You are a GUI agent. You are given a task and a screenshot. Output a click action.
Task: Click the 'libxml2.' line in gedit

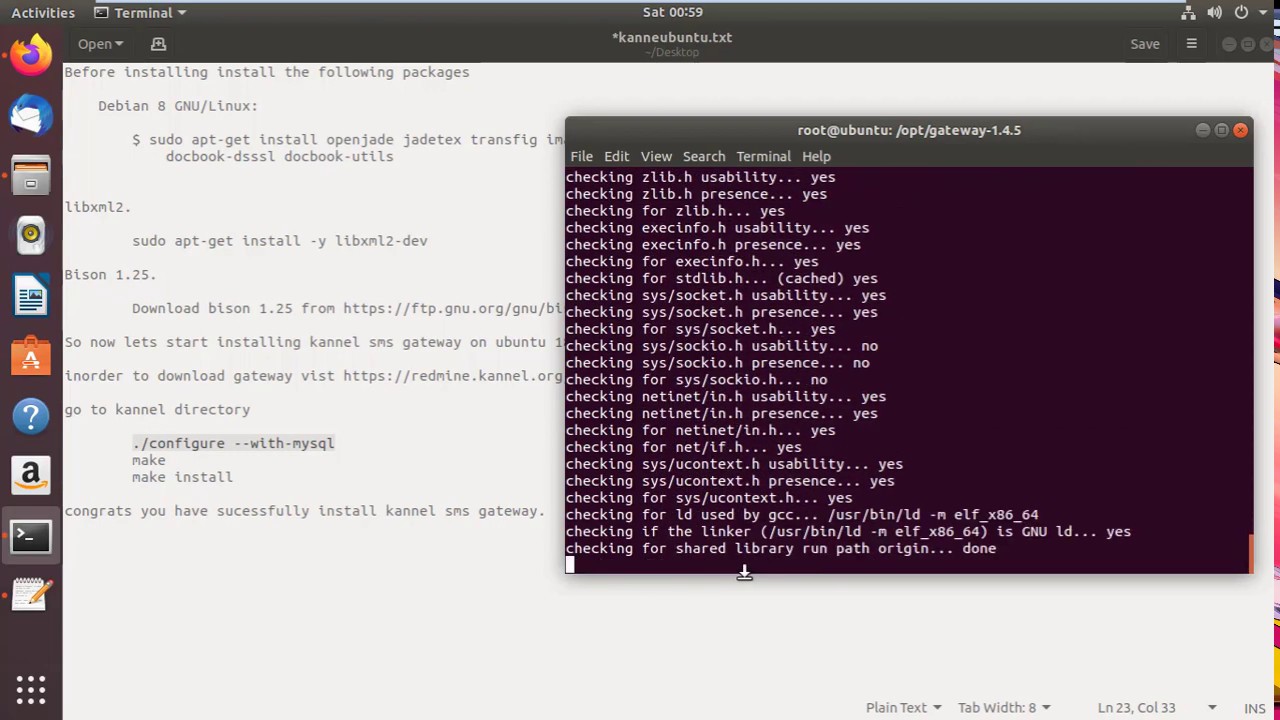(x=98, y=207)
